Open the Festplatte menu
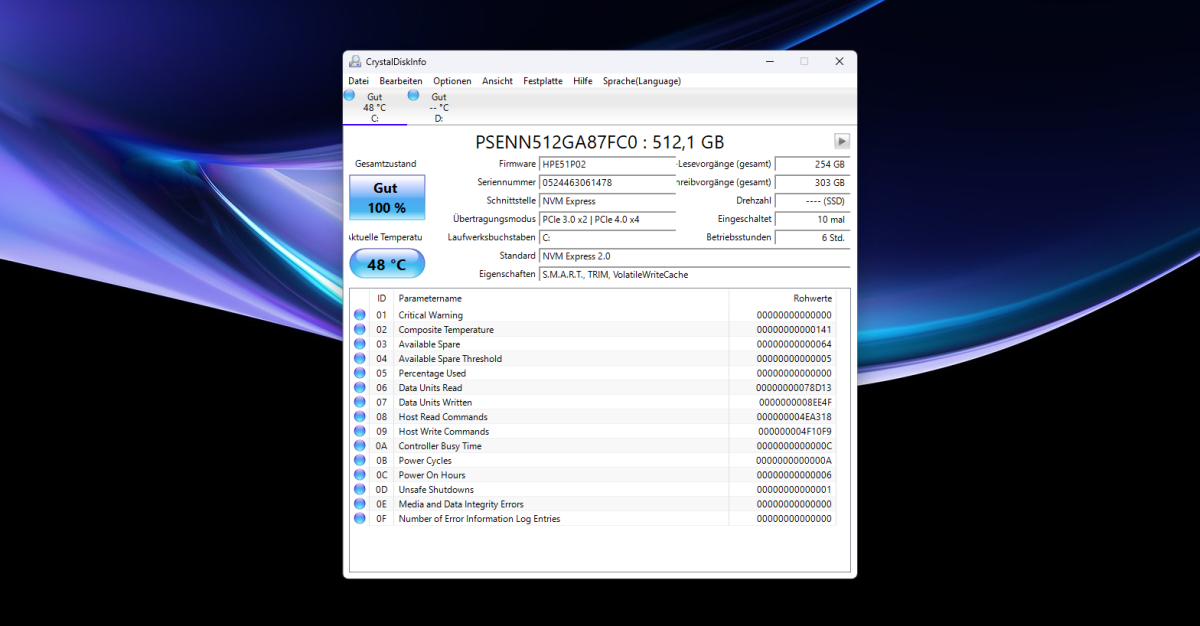This screenshot has height=626, width=1200. pyautogui.click(x=542, y=81)
